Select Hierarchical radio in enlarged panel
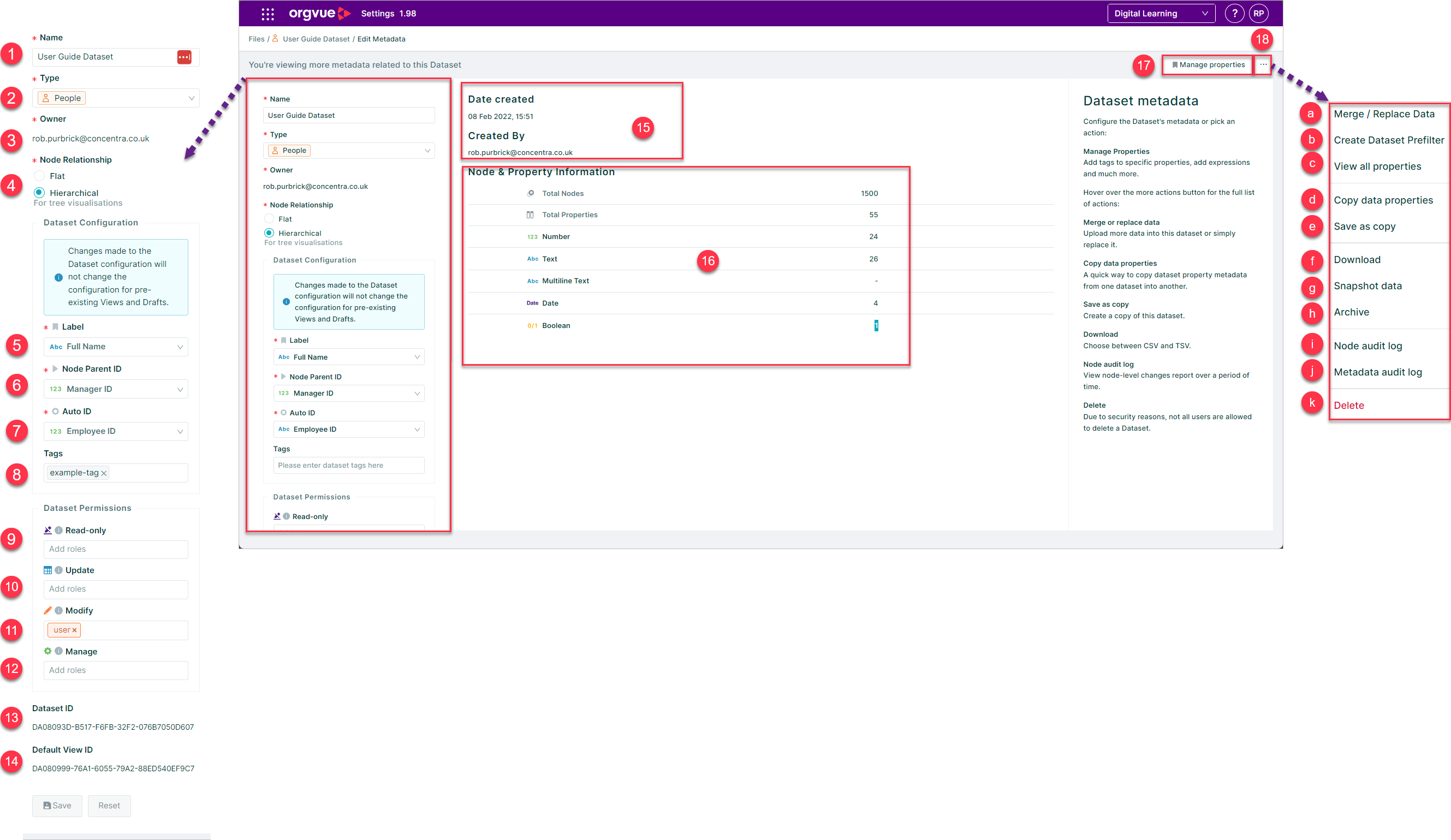 [39, 193]
